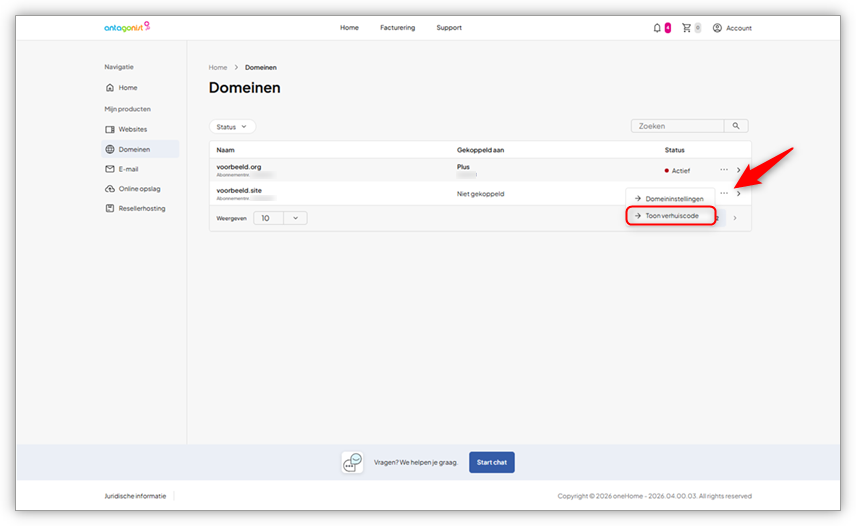Click the chat bubble icon in footer

click(352, 462)
